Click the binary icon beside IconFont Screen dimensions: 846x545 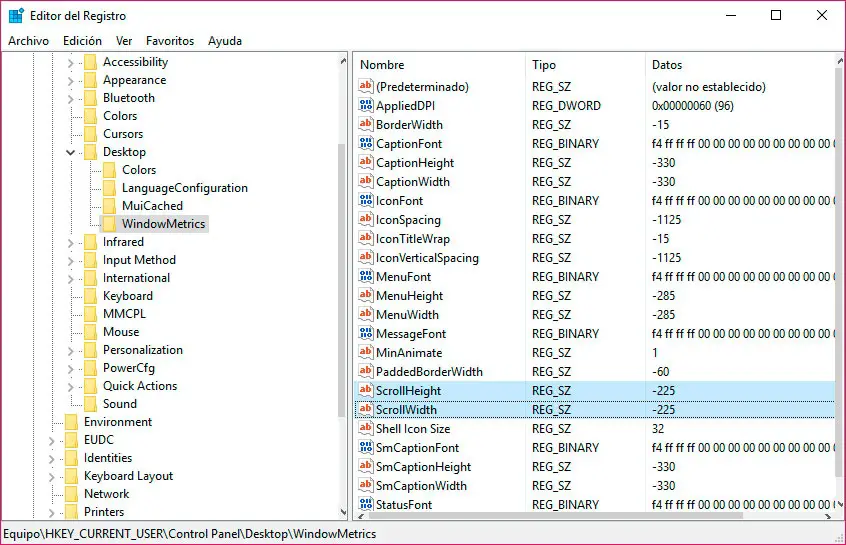click(x=366, y=200)
